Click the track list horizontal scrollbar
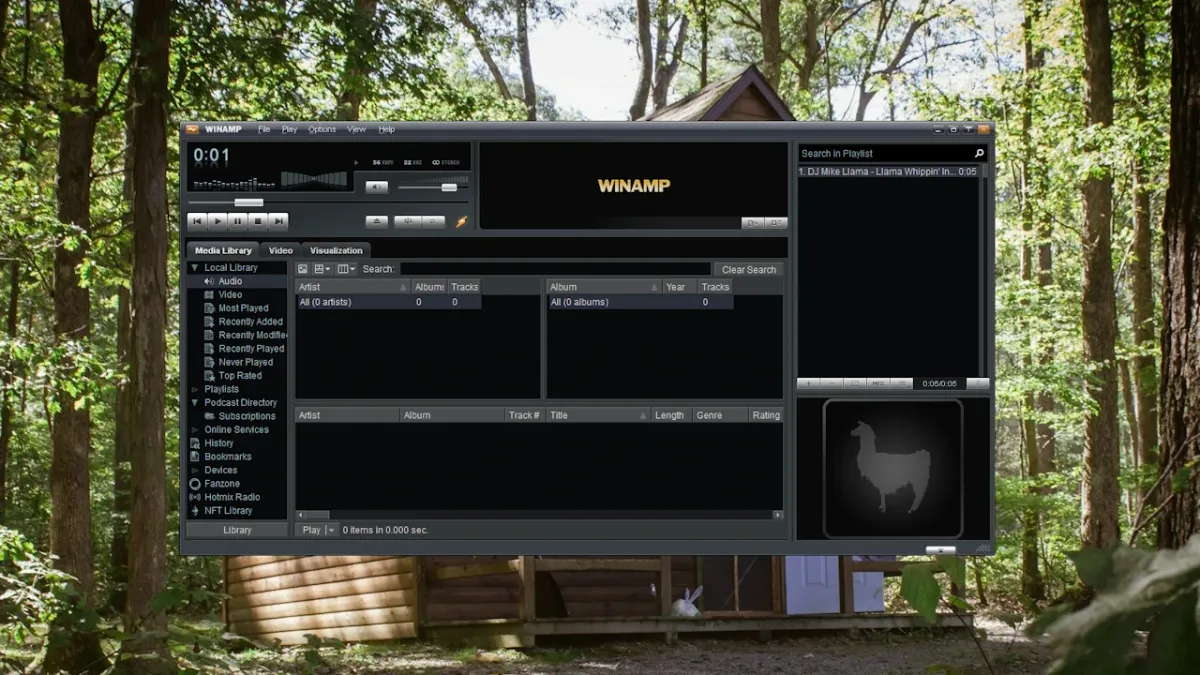Screen dimensions: 1200x675 click(x=539, y=515)
